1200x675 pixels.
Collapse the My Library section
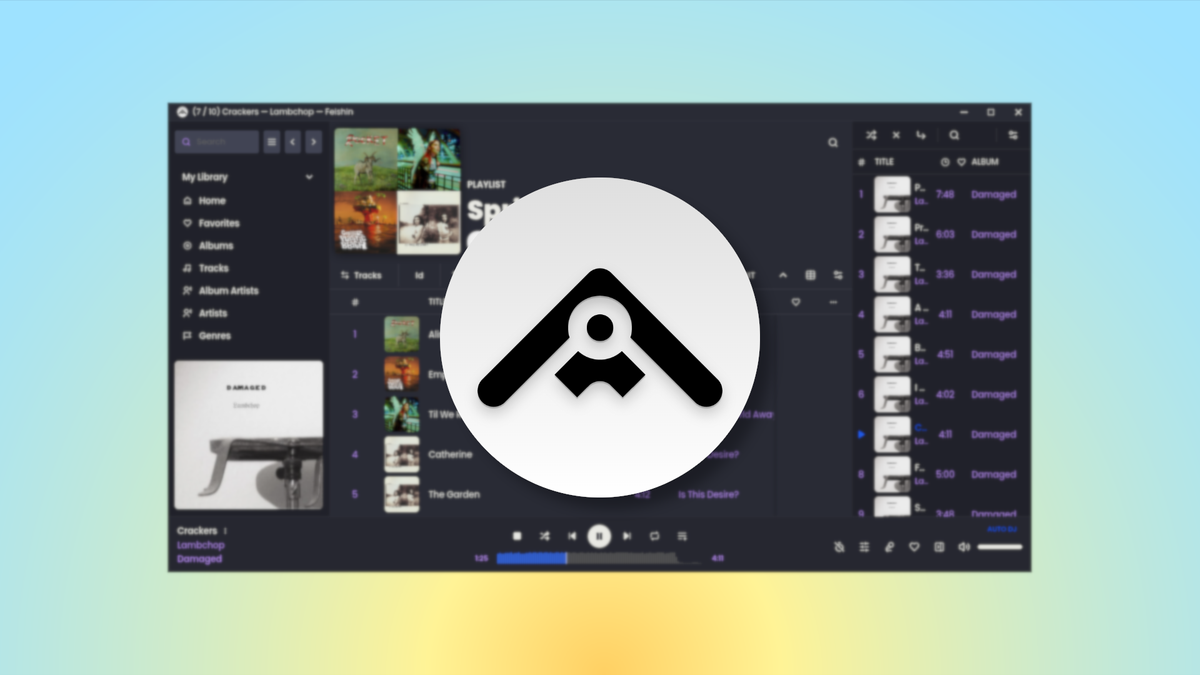(x=309, y=177)
